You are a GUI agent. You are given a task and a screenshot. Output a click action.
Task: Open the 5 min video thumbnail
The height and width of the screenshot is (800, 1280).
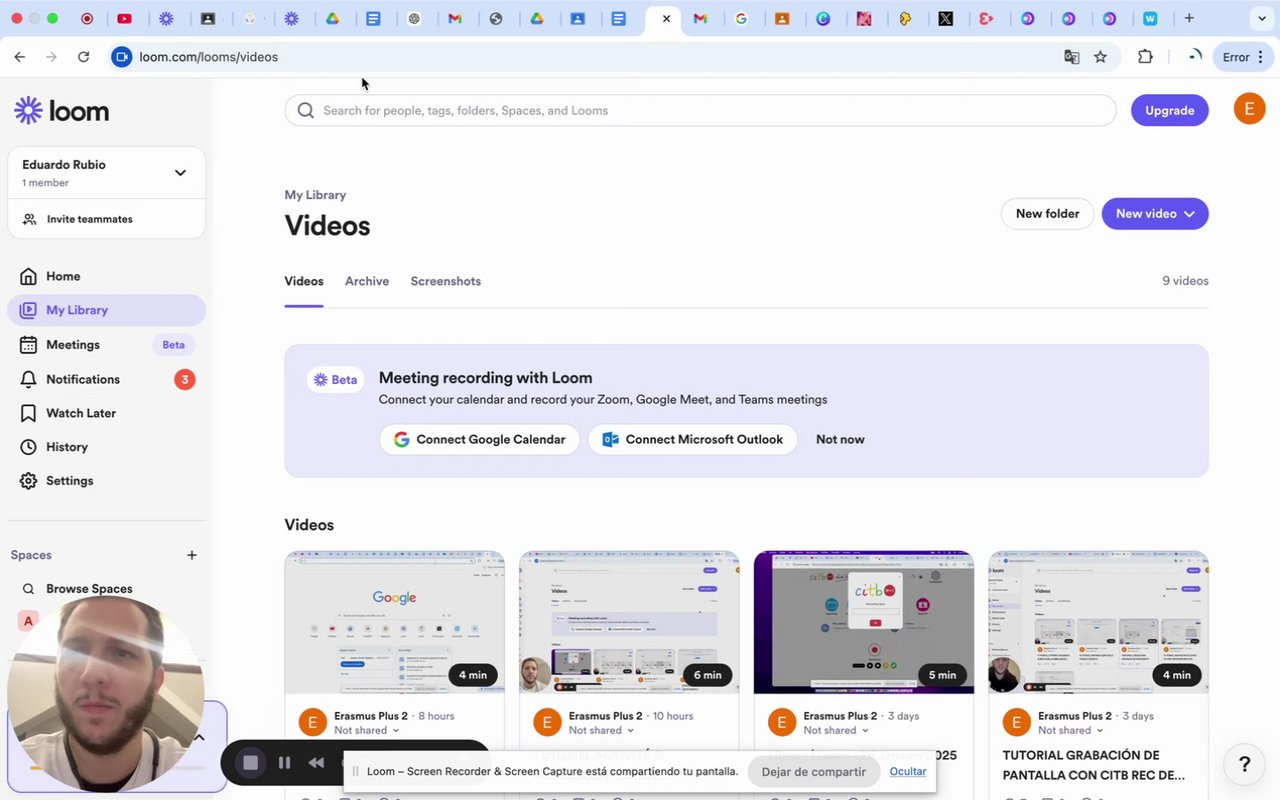point(864,622)
